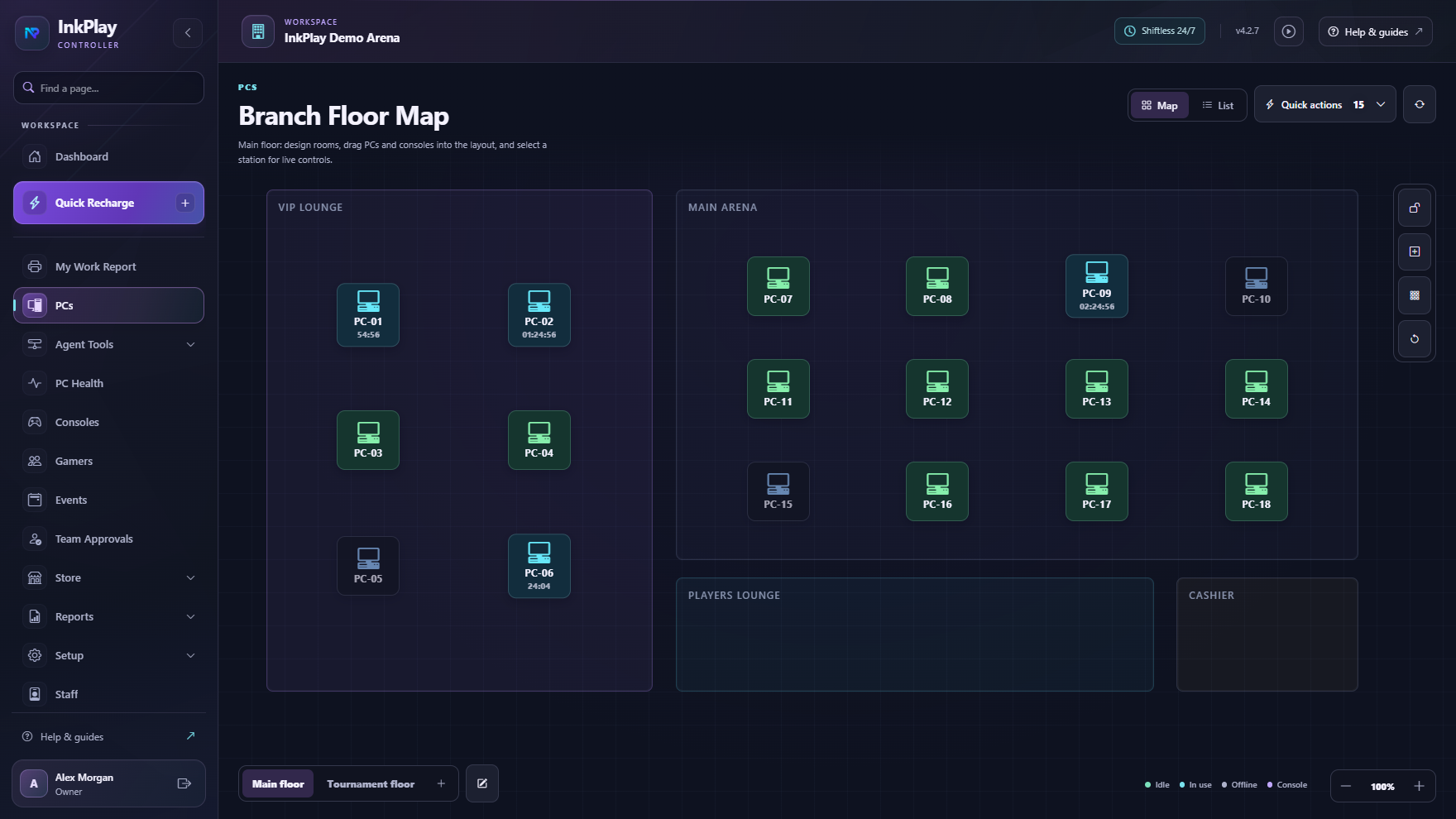This screenshot has height=819, width=1456.
Task: Zoom out with the minus button
Action: click(x=1346, y=786)
